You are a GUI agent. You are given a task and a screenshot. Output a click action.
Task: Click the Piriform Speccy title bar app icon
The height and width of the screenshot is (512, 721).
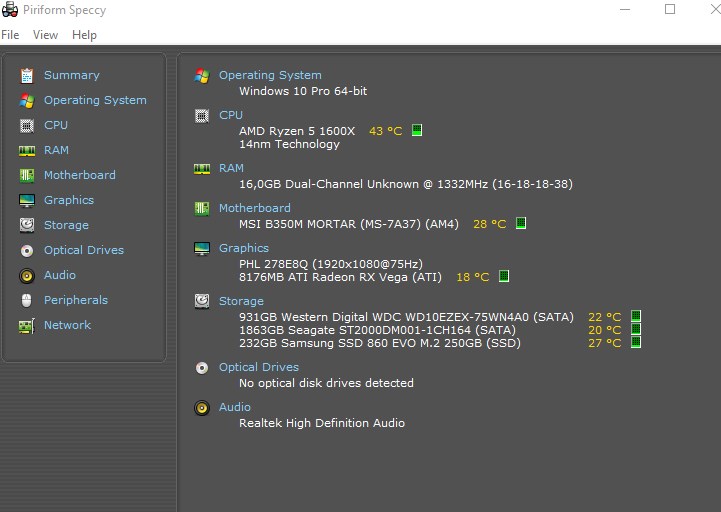(x=10, y=9)
